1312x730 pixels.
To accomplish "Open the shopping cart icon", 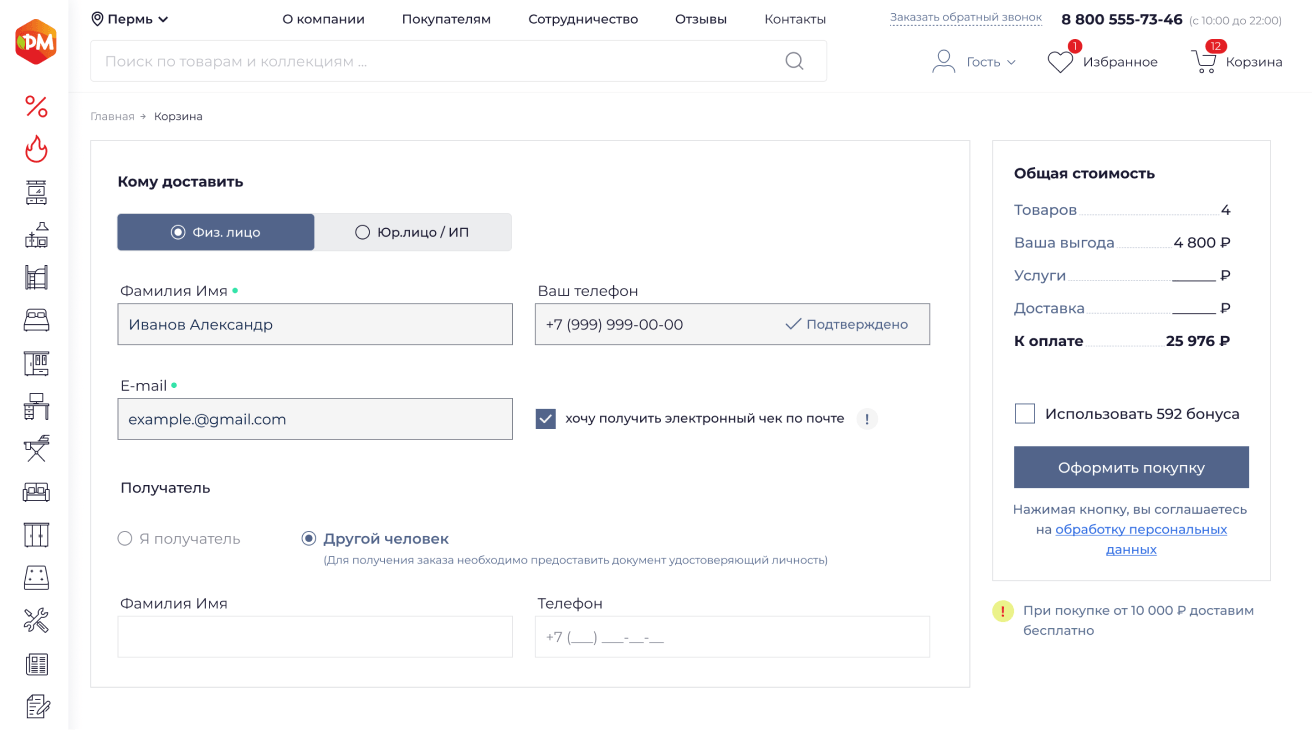I will point(1204,62).
